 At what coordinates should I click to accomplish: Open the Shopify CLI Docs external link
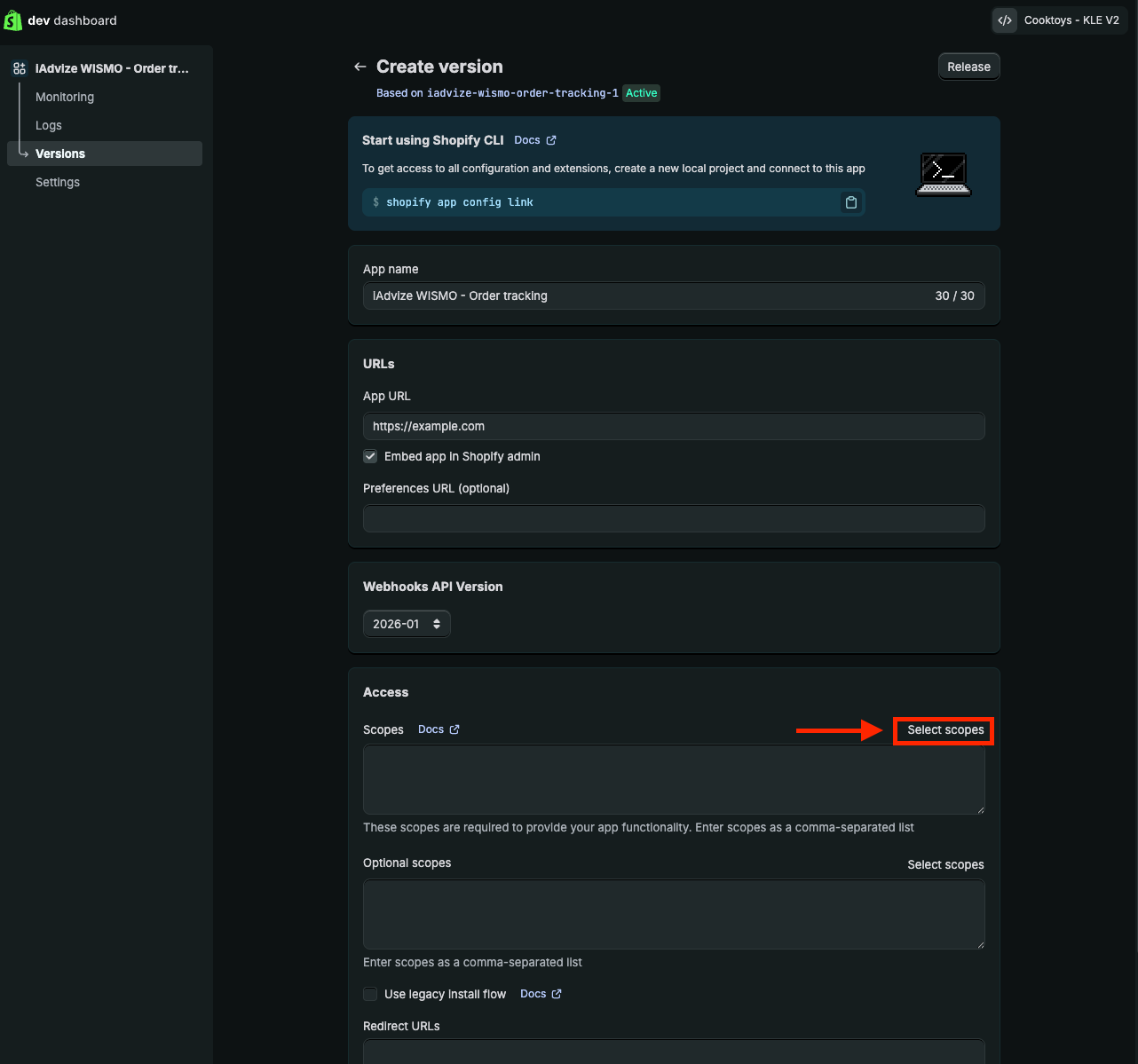pos(535,140)
